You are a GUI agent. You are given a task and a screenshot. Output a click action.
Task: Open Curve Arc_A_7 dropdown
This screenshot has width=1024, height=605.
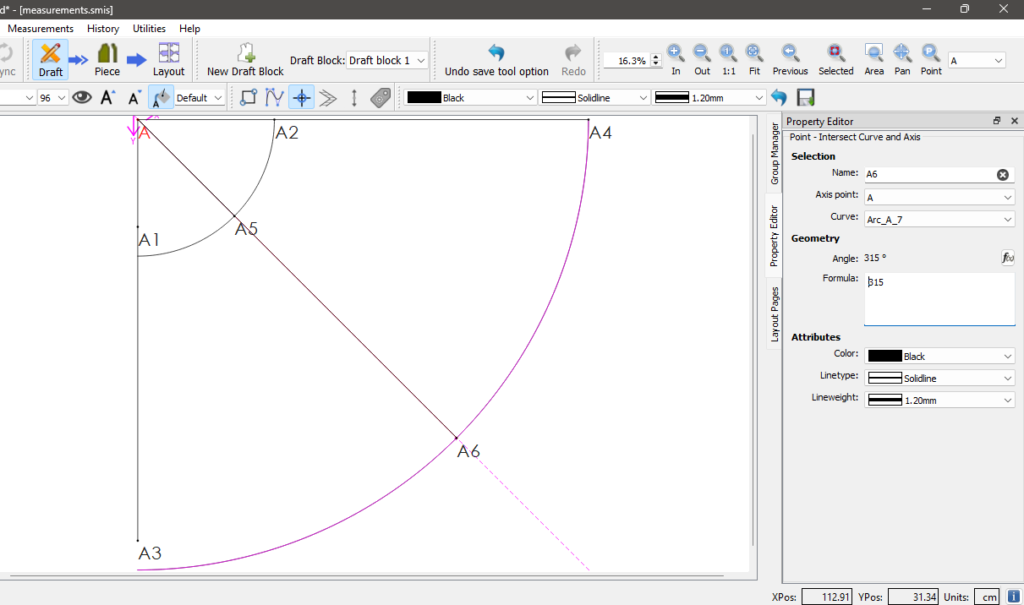[x=939, y=220]
